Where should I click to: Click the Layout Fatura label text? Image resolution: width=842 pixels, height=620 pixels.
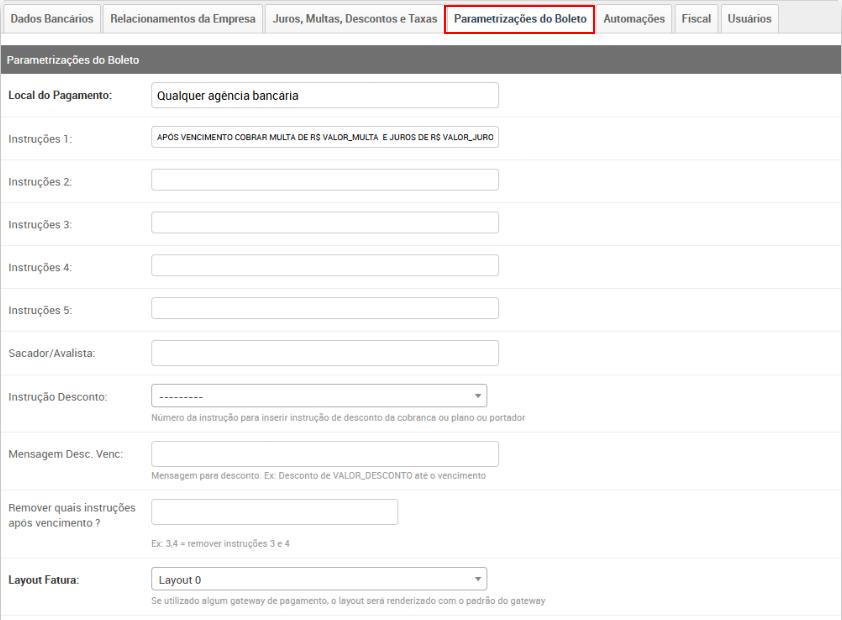[x=43, y=579]
